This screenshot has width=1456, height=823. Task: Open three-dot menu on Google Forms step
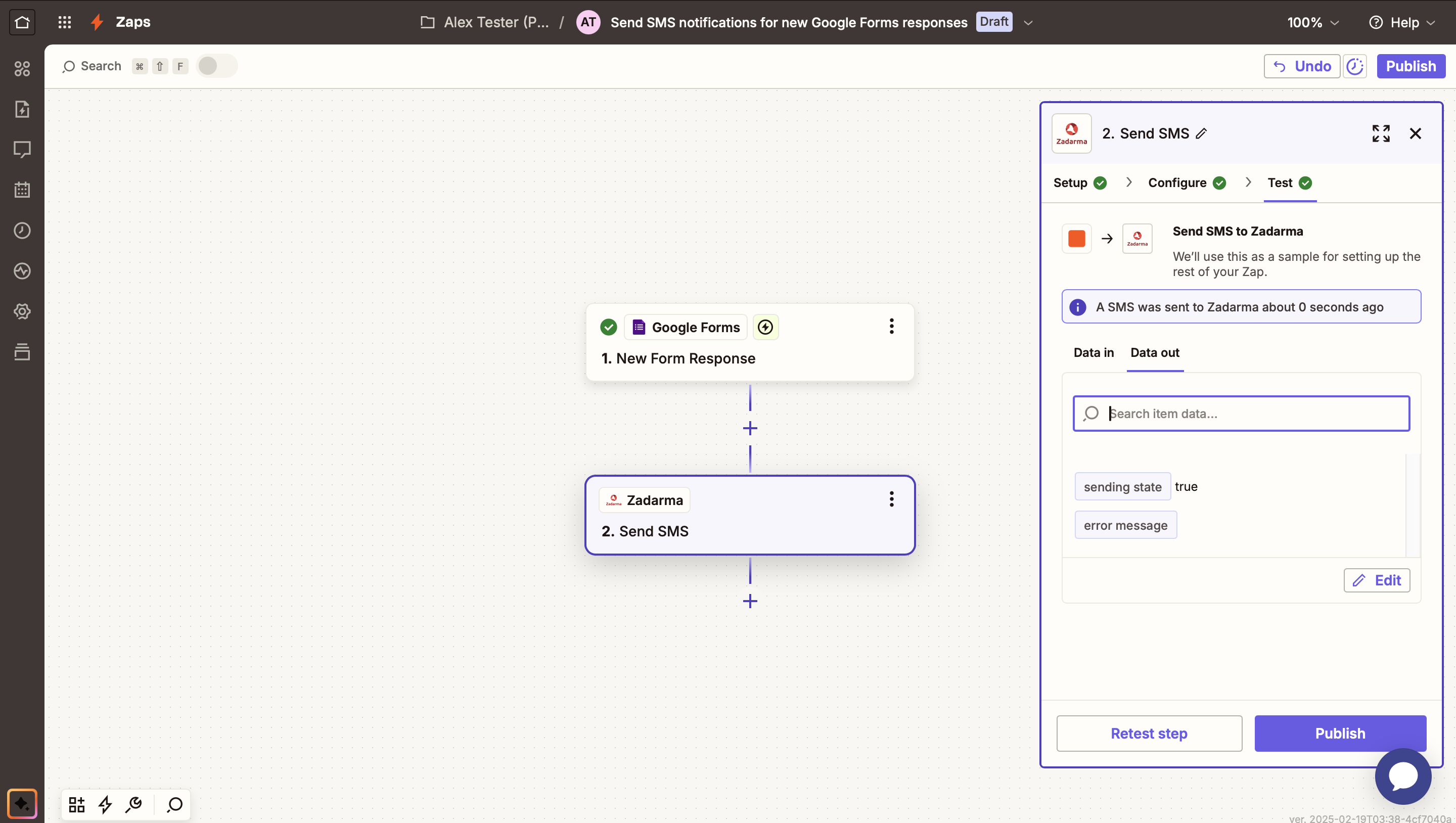(x=891, y=326)
